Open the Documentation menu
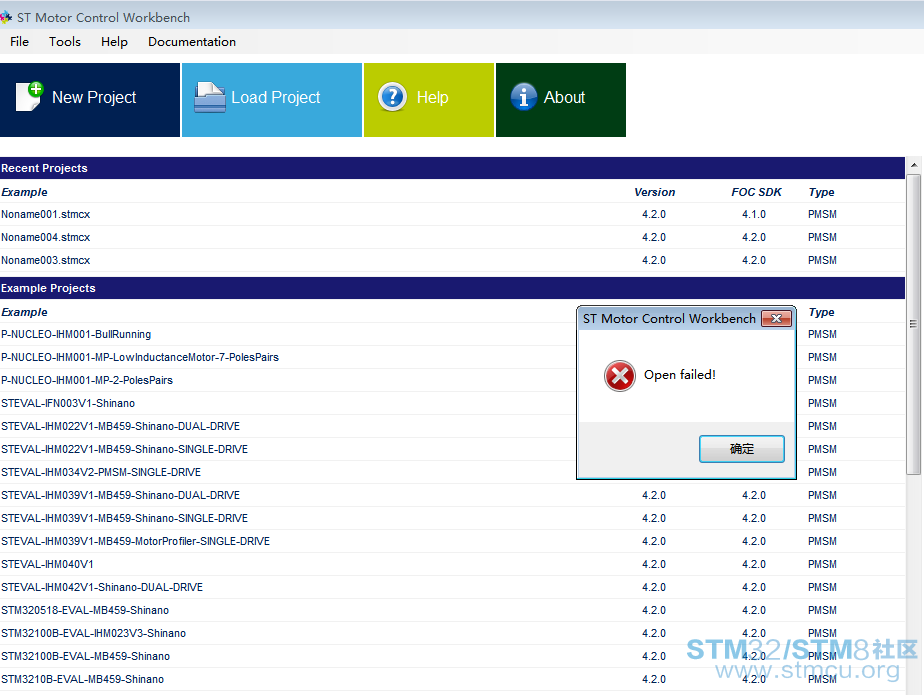The image size is (924, 695). pos(192,42)
